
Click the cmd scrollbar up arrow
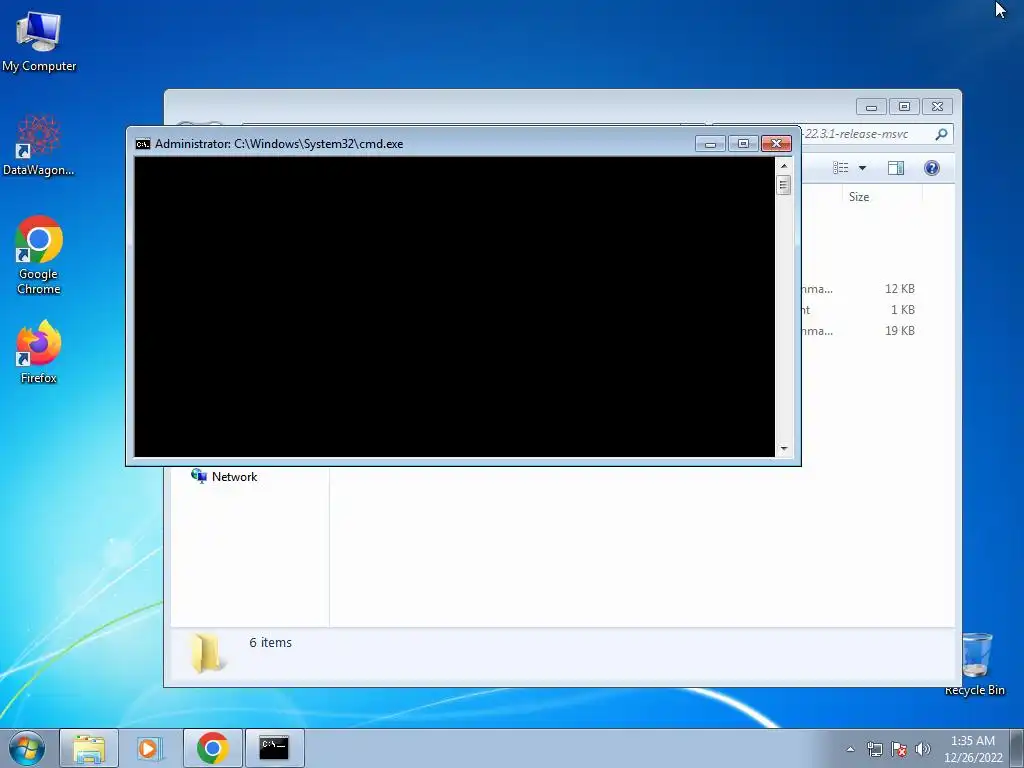784,167
